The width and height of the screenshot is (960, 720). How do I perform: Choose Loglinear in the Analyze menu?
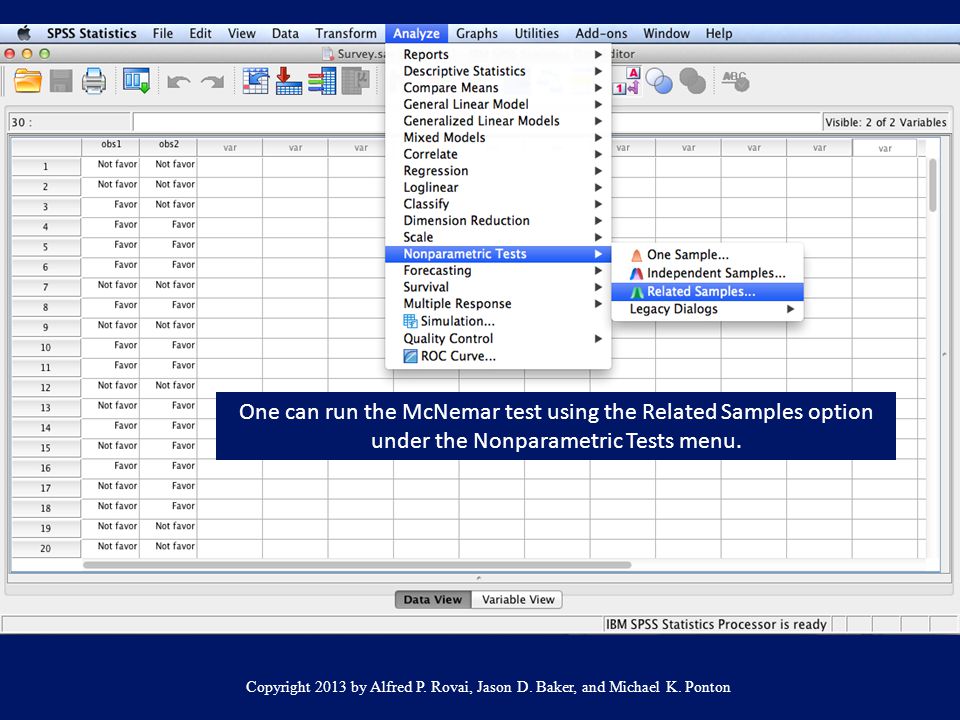click(x=498, y=187)
